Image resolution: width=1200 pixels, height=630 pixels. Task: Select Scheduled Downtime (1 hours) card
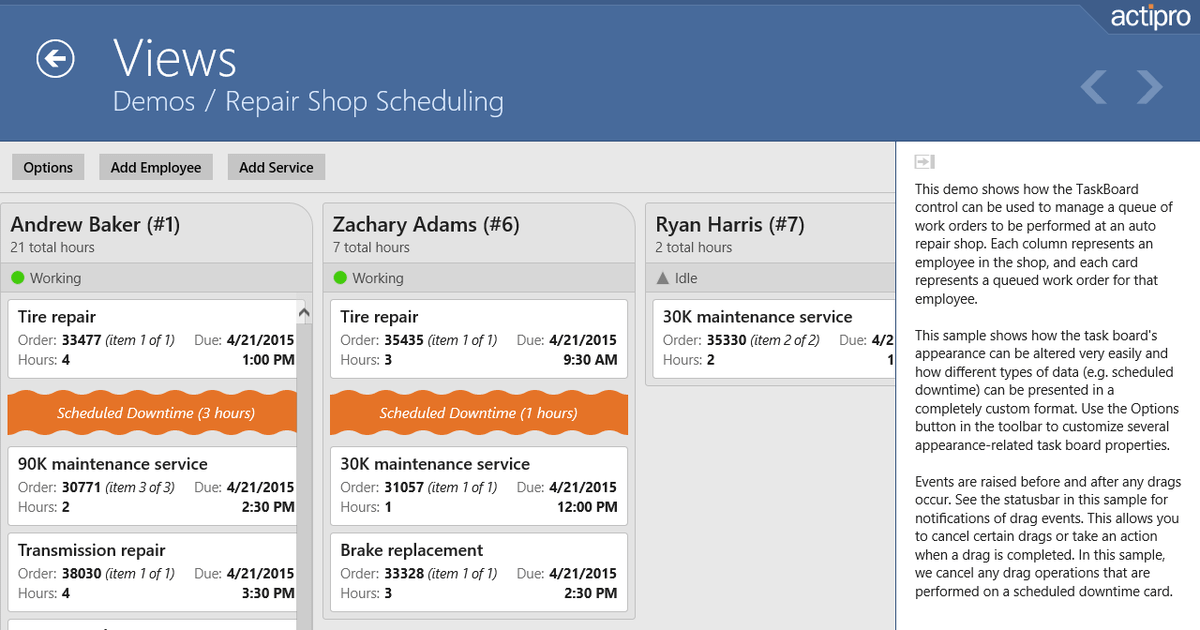[478, 412]
